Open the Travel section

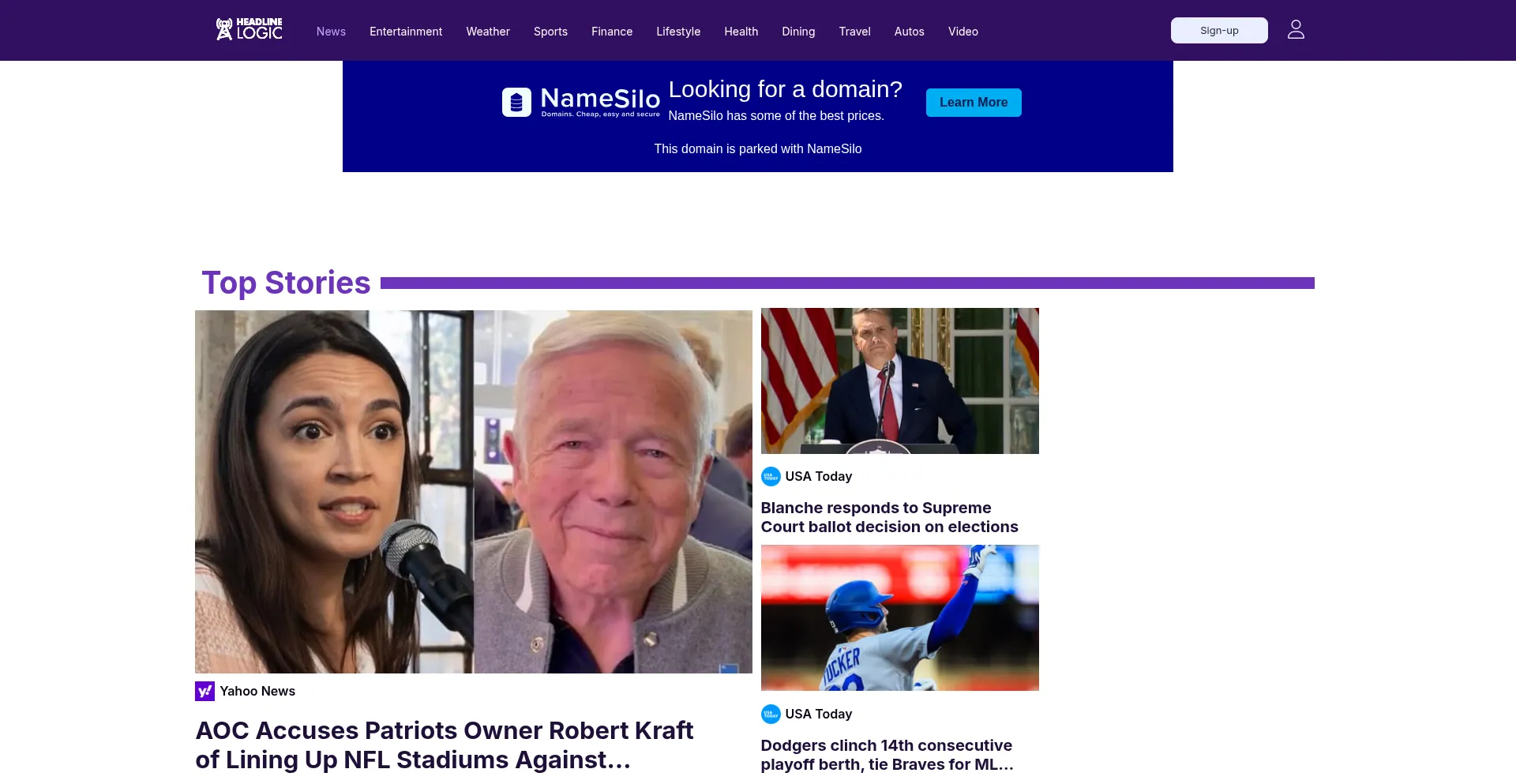854,32
